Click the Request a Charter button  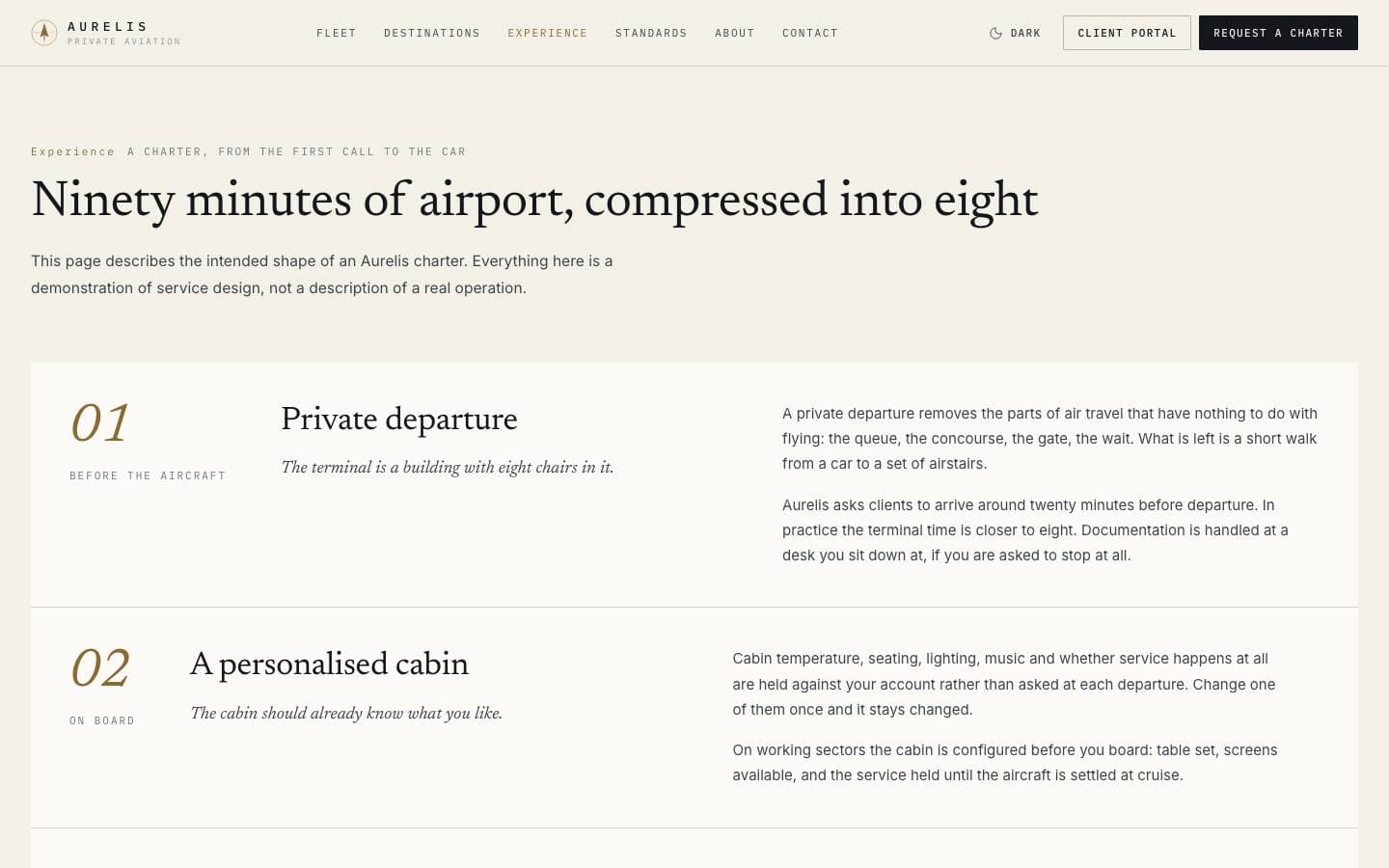[x=1278, y=33]
